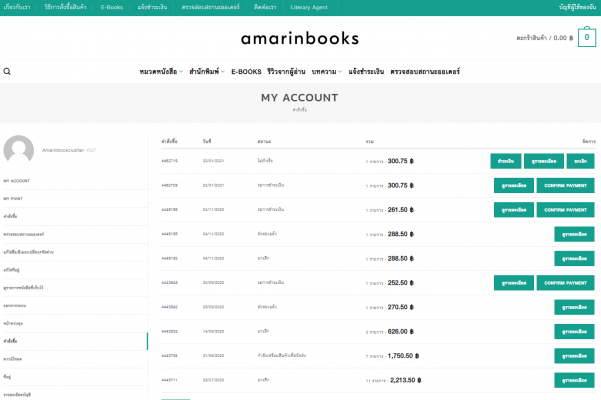
Task: Expand the หมวดหนังสือ menu
Action: 161,72
